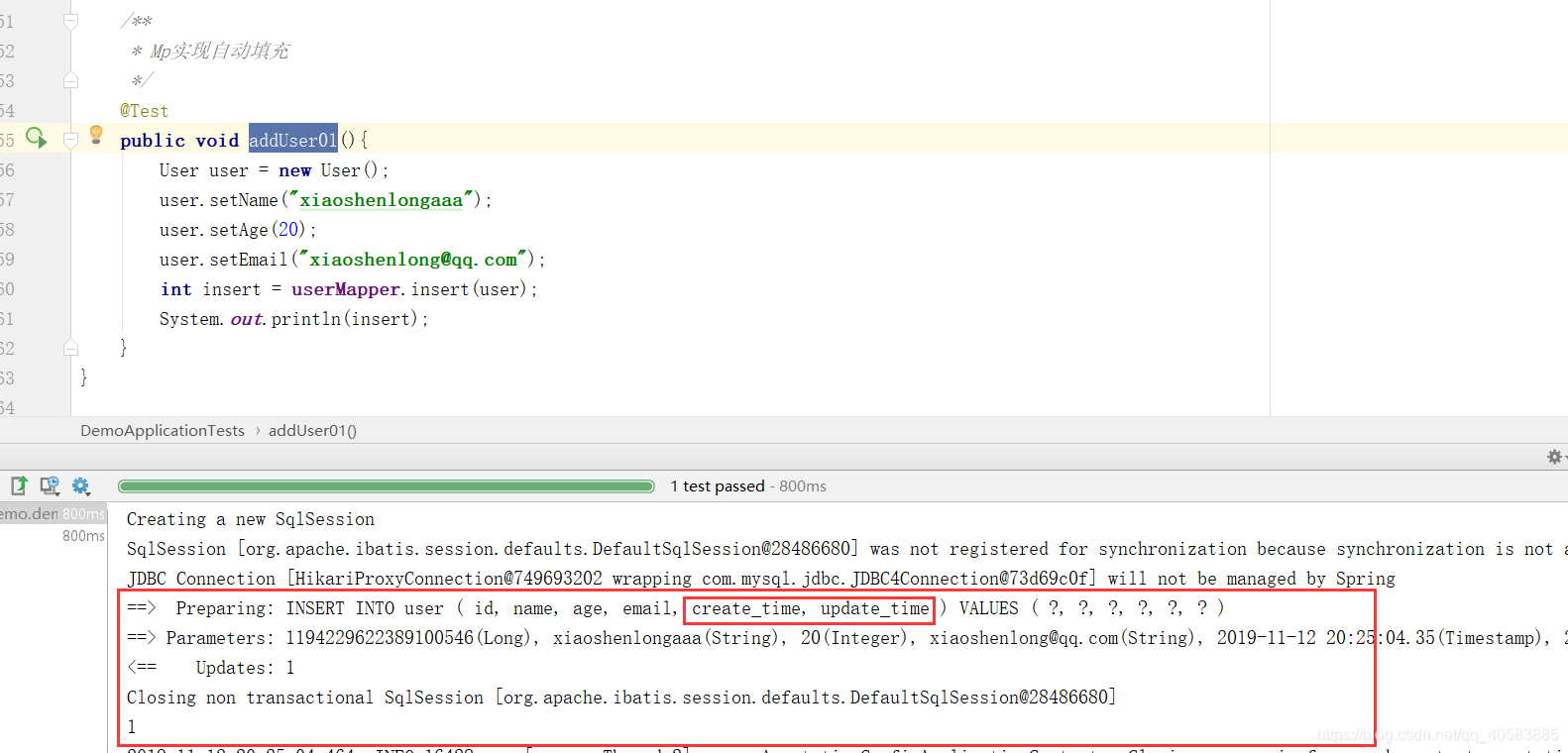Click the 'Closing non transactional SqlSession' line
Screen dimensions: 1568x753
pyautogui.click(x=621, y=698)
